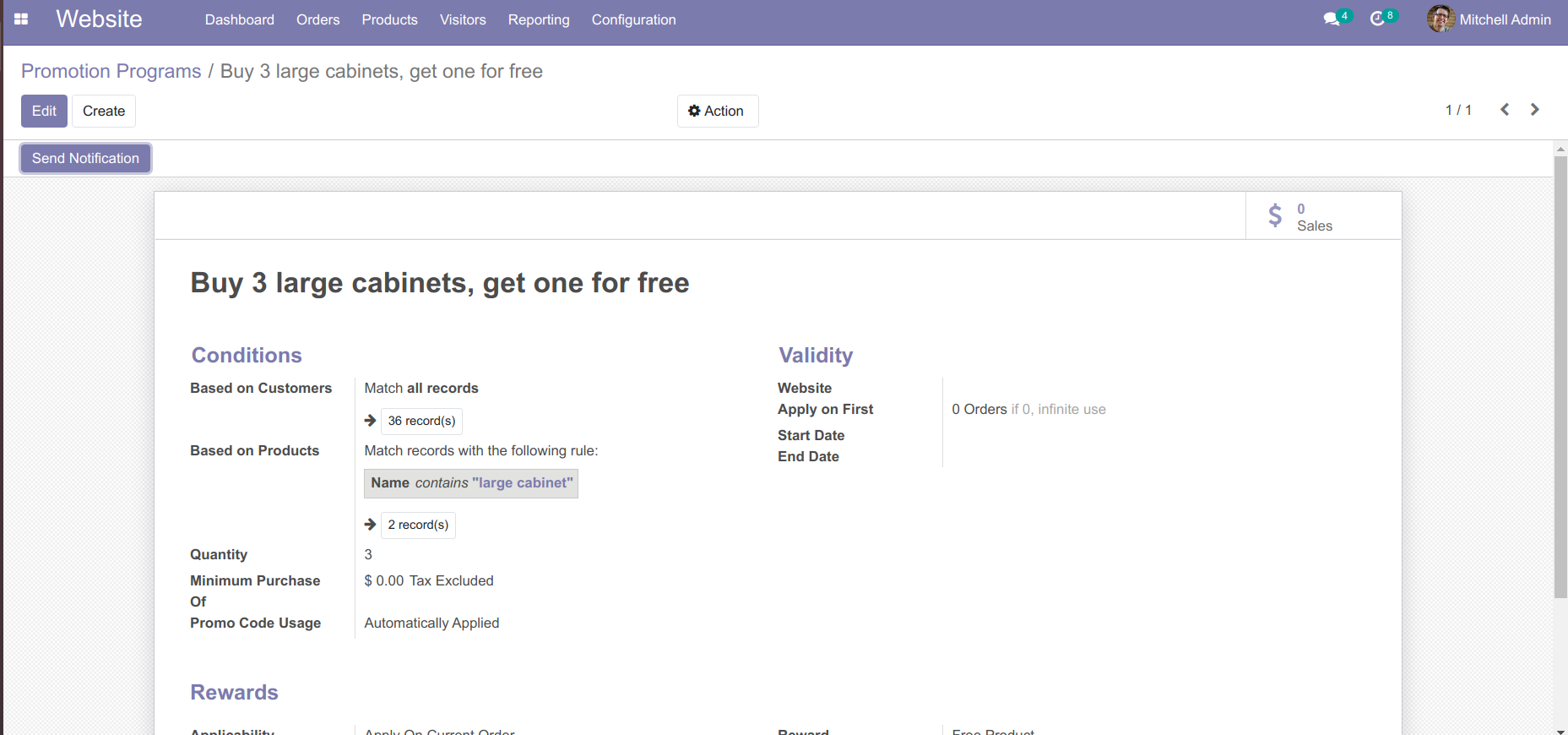Click the Create button
Viewport: 1568px width, 735px height.
point(104,111)
